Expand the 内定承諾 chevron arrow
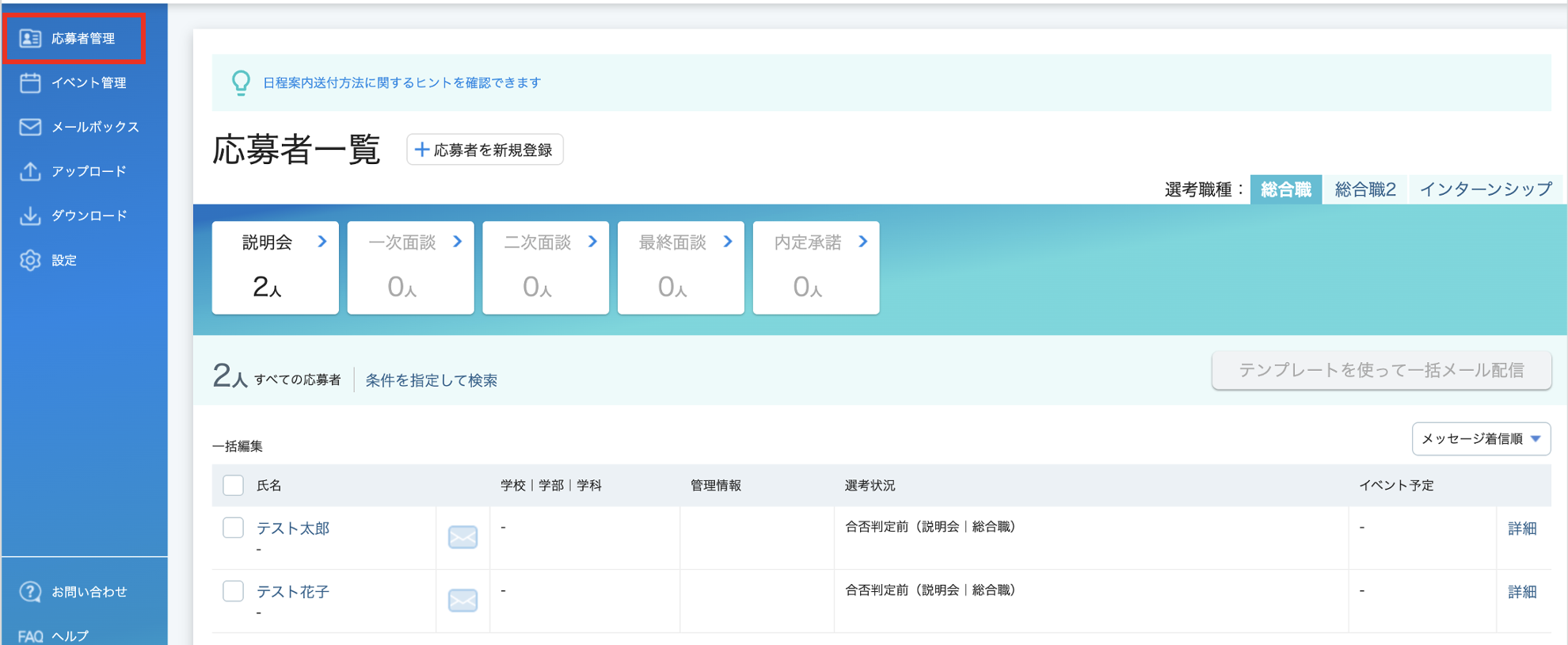1568x645 pixels. (x=864, y=242)
